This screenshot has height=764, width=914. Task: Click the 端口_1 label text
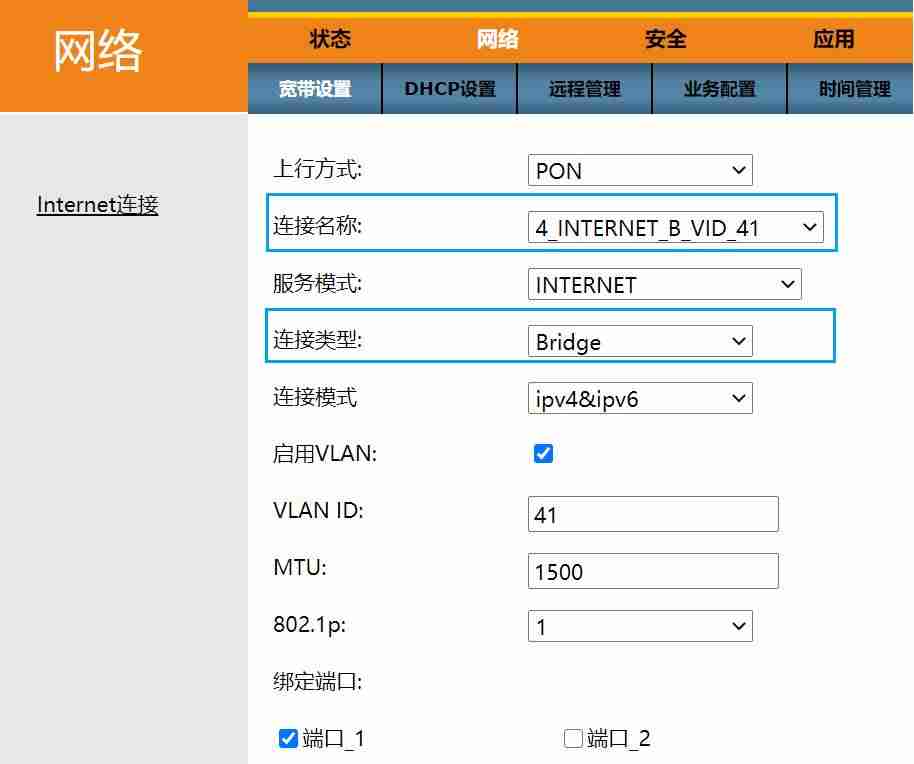click(x=333, y=739)
